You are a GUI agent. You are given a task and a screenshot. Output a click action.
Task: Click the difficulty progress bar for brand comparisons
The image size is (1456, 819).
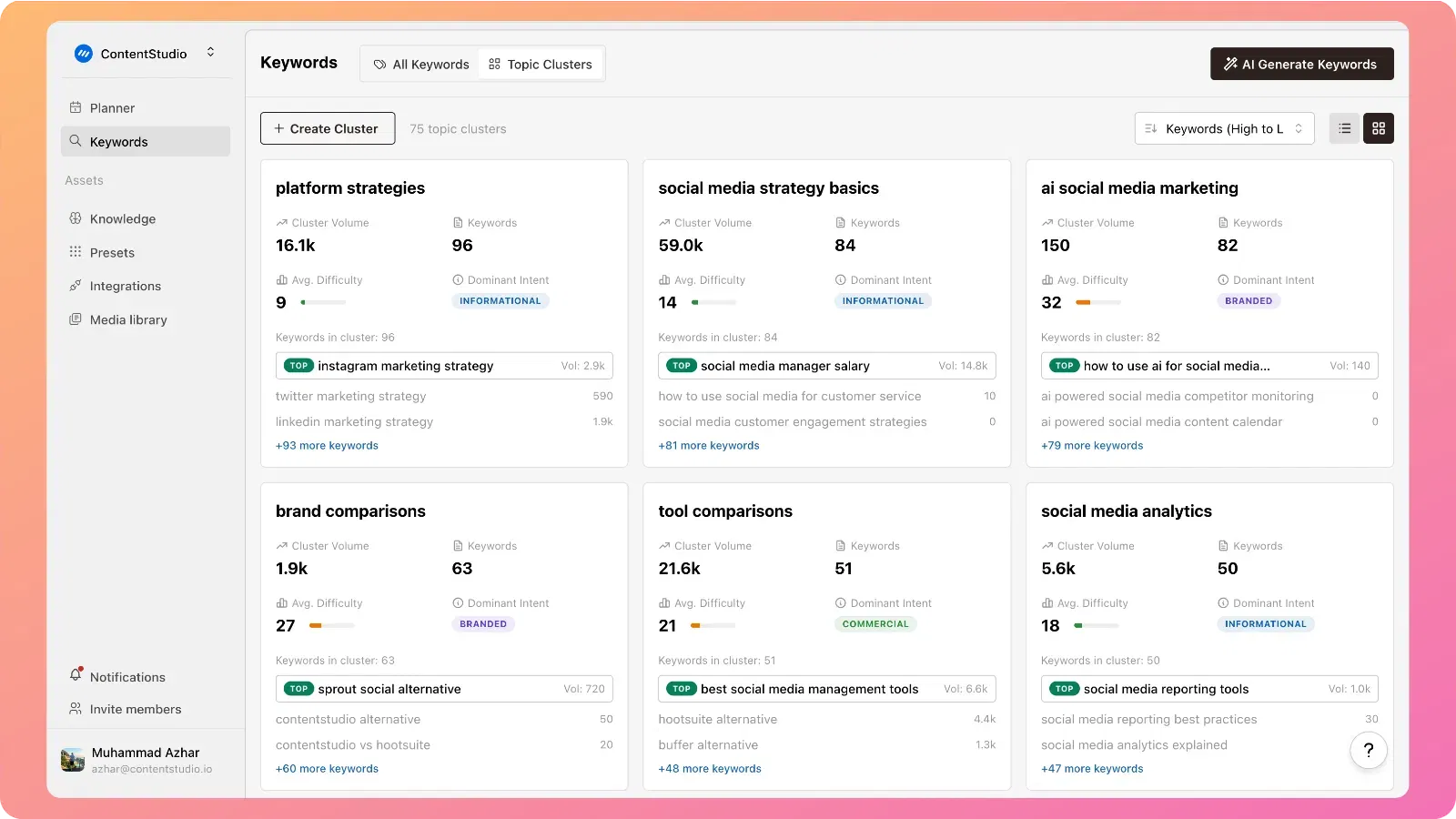coord(331,626)
